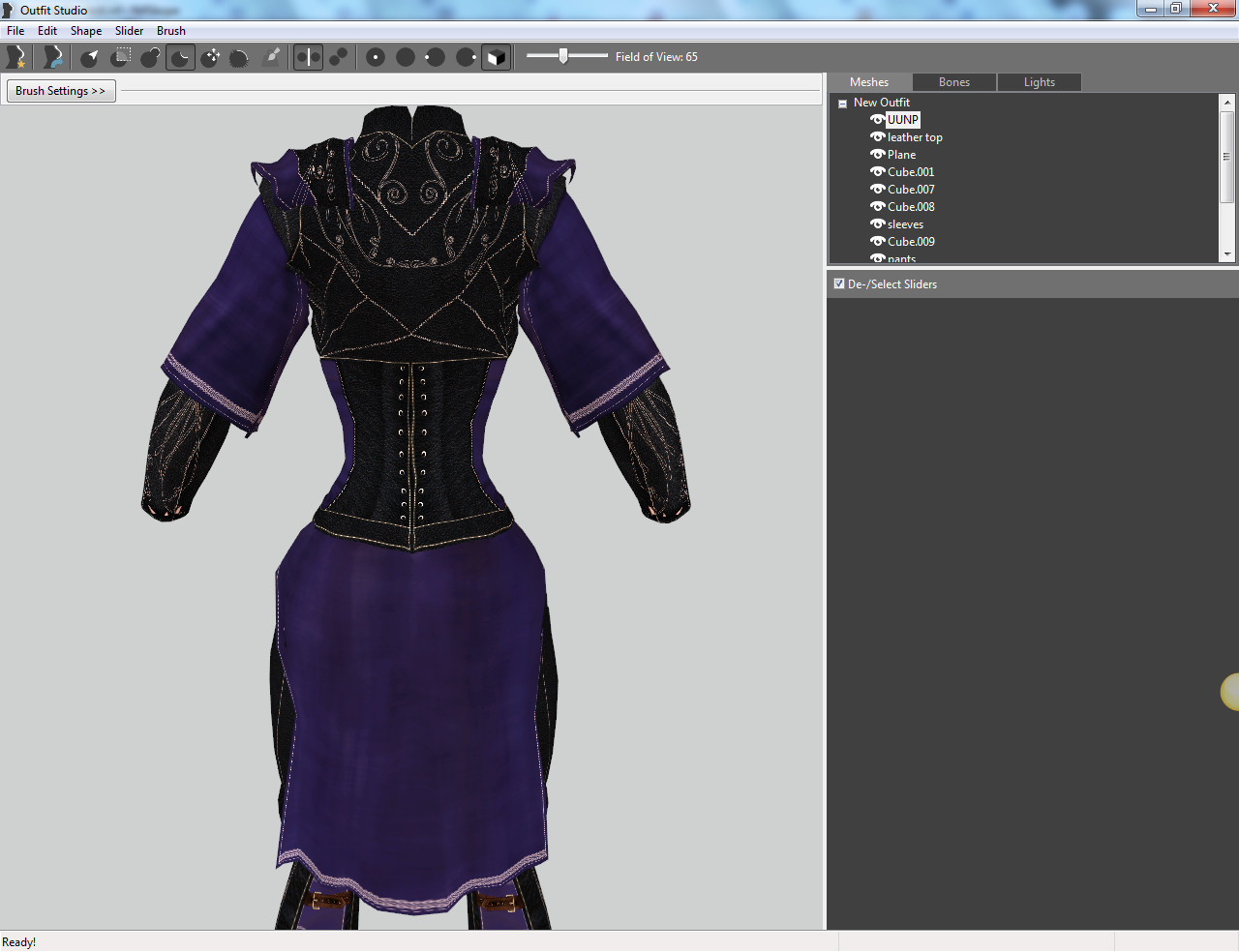The height and width of the screenshot is (952, 1239).
Task: Select the Cube.008 mesh name
Action: [x=911, y=207]
